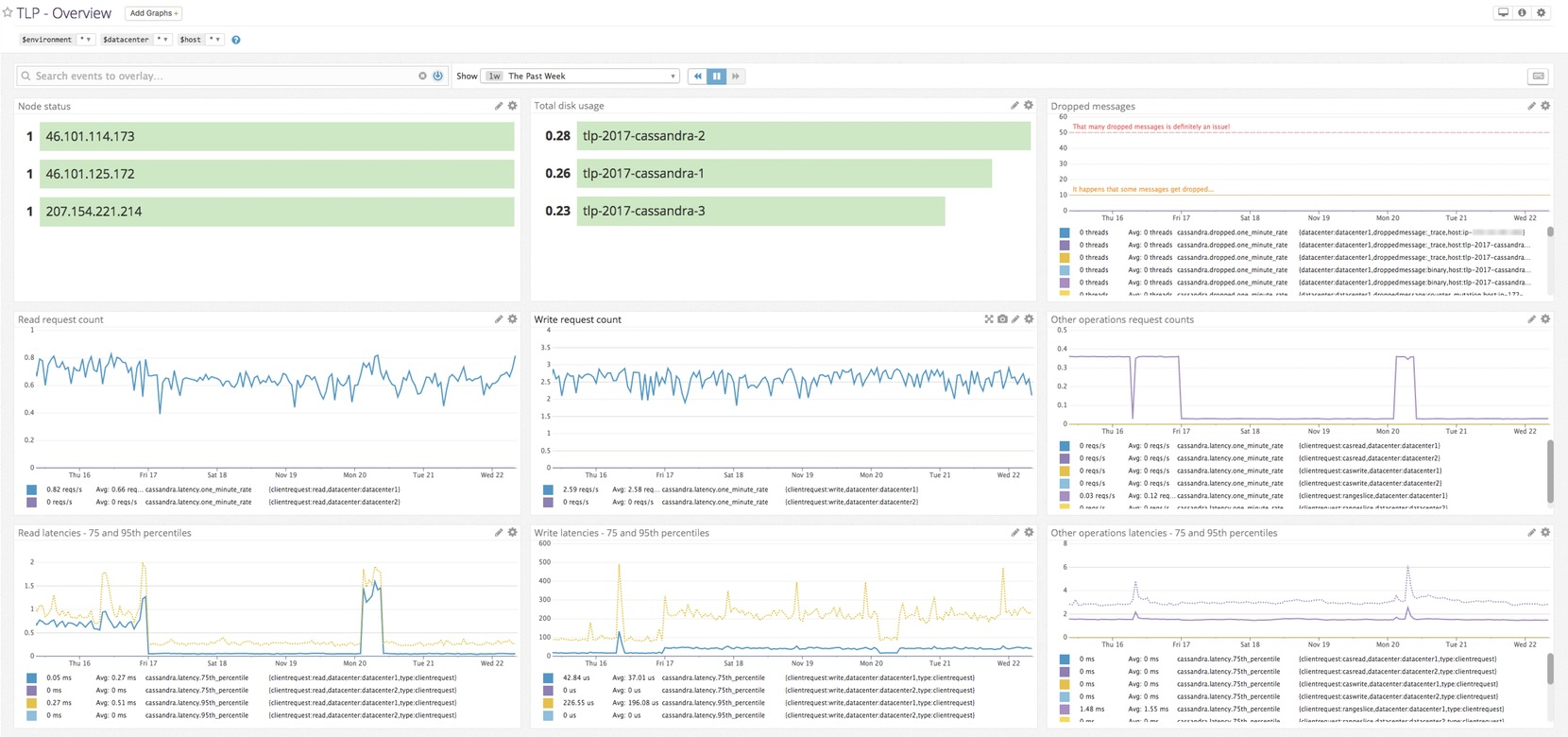Edit Write request count graph pencil
The height and width of the screenshot is (737, 1568).
(x=1015, y=319)
